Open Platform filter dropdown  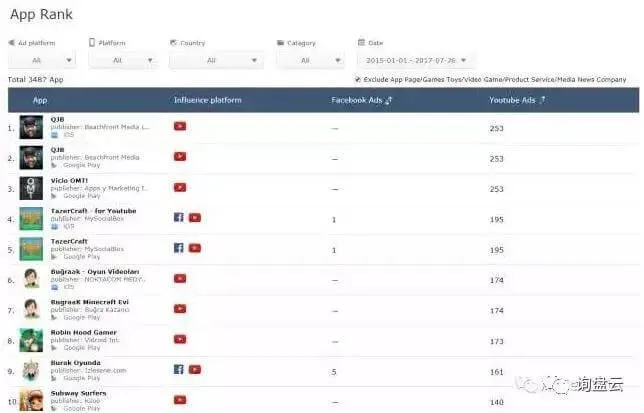[122, 60]
